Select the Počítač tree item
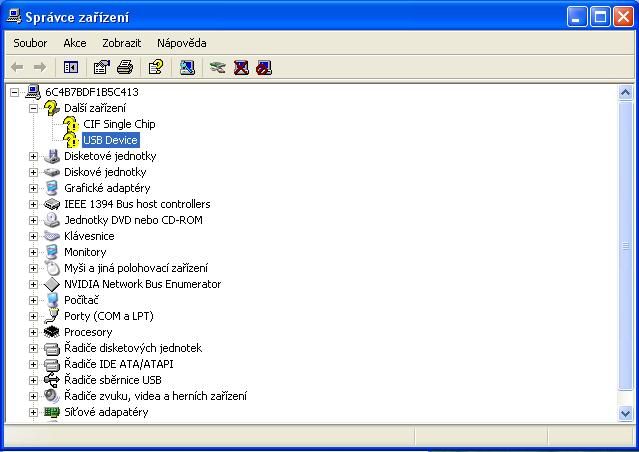This screenshot has width=639, height=452. (81, 300)
